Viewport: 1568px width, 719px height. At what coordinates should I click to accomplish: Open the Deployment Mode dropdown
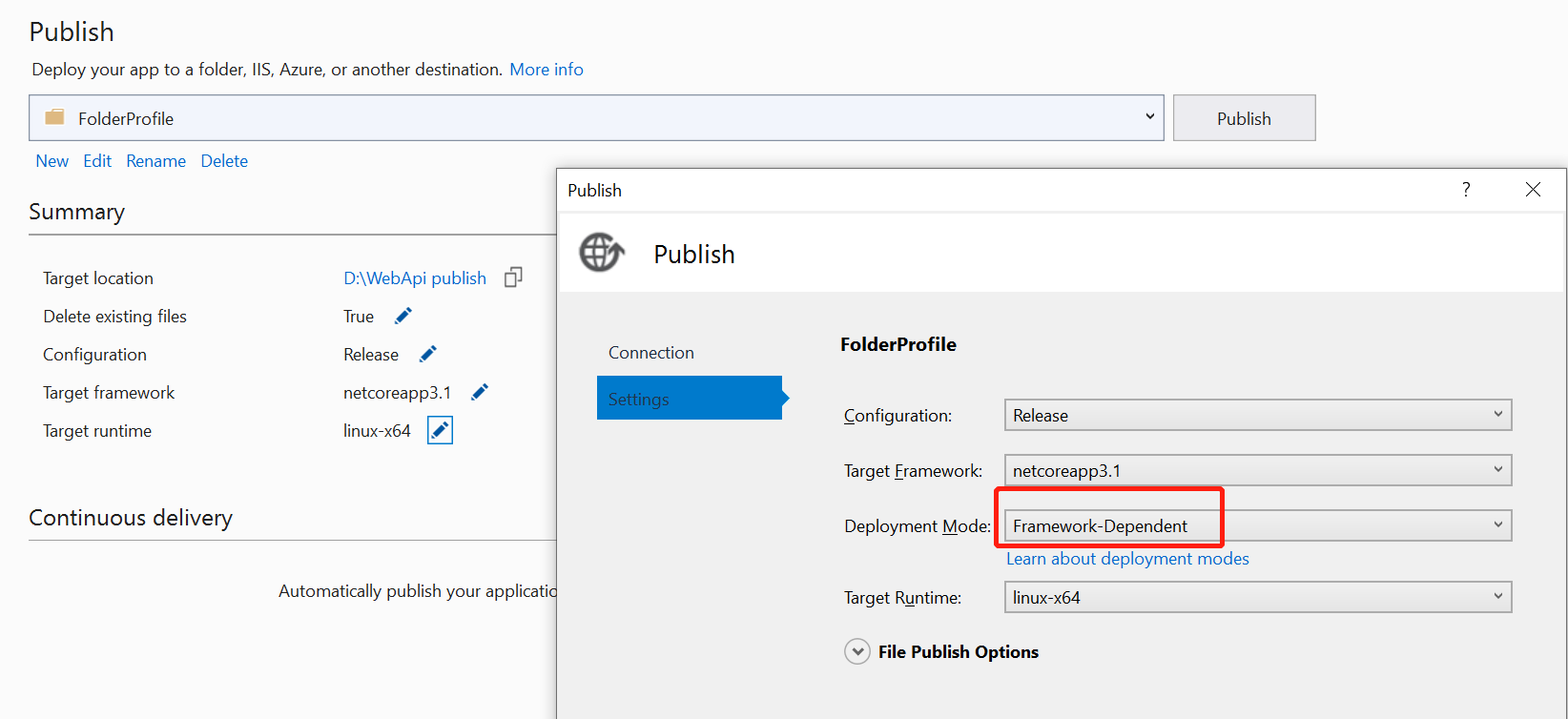point(1258,525)
